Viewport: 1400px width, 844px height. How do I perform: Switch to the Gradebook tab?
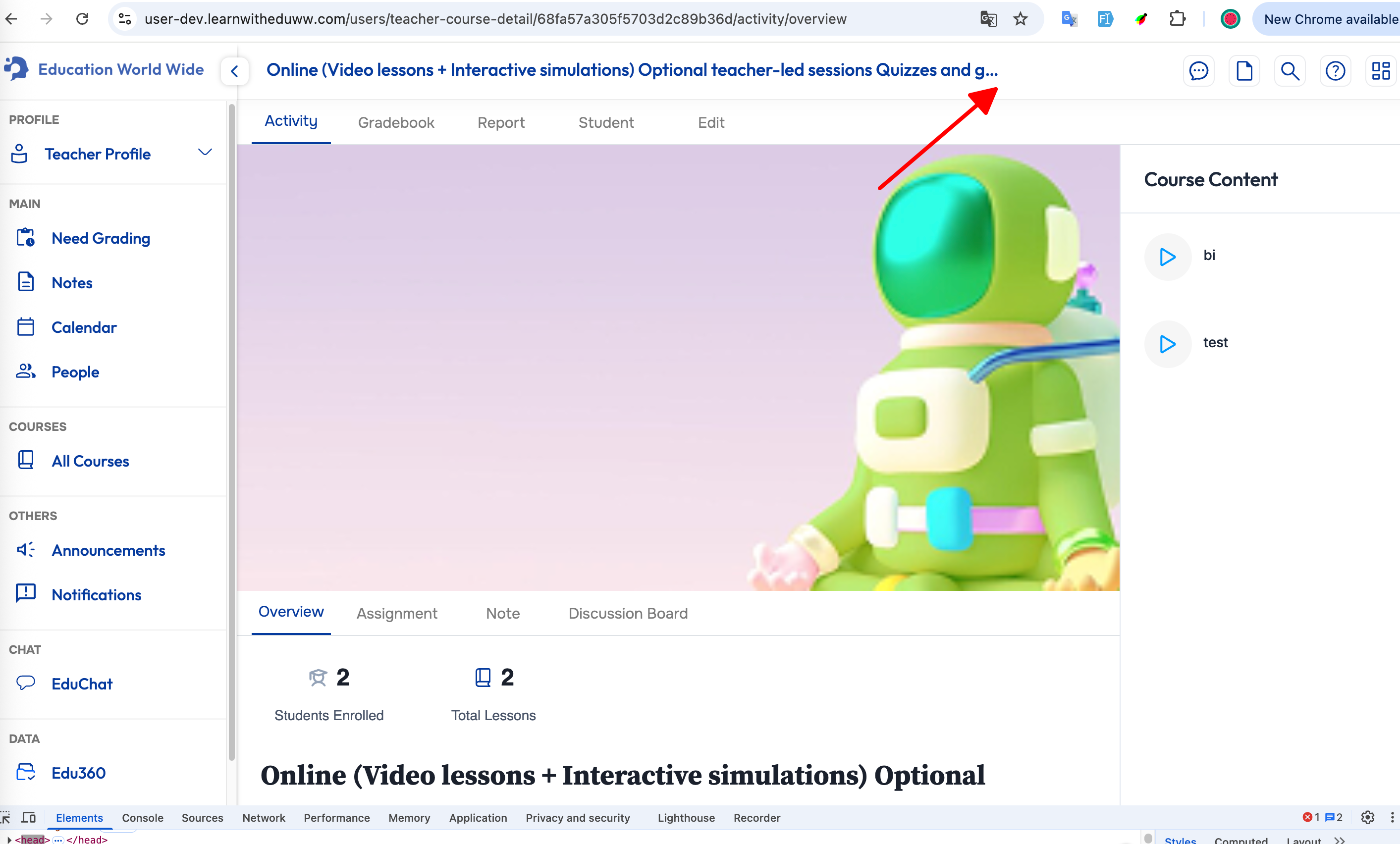click(x=395, y=123)
